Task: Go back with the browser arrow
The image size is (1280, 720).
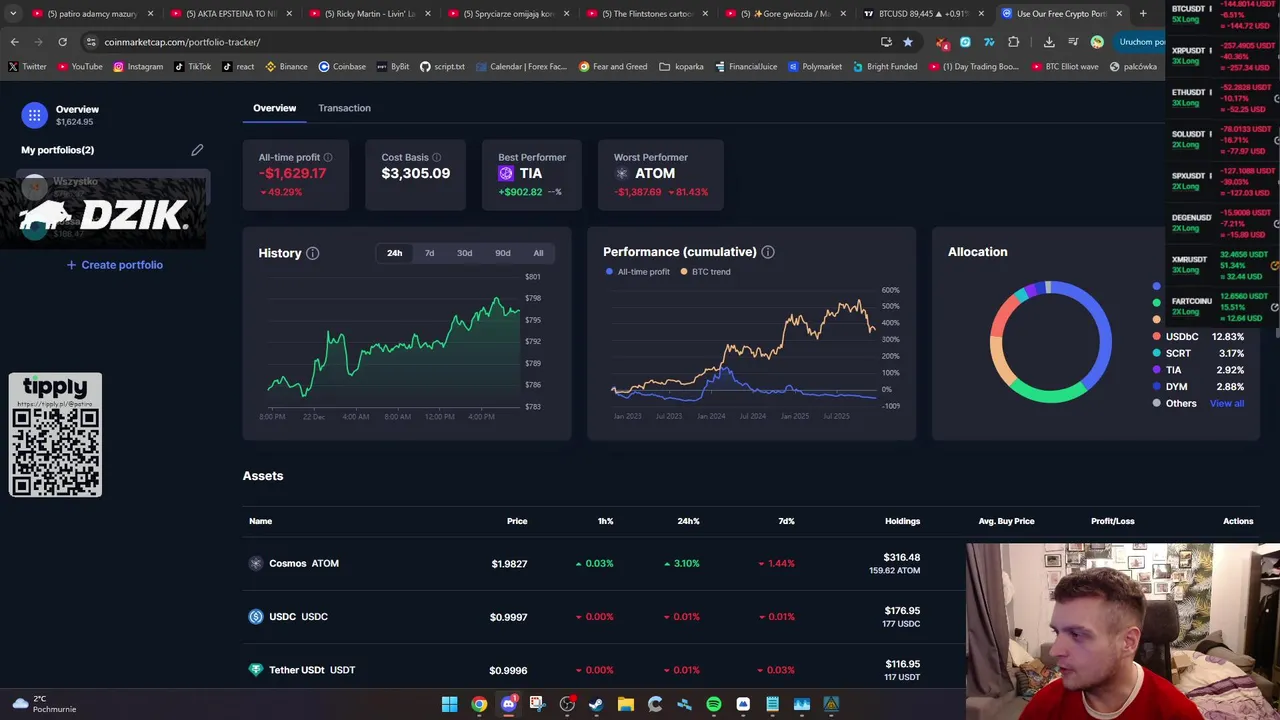Action: [15, 42]
